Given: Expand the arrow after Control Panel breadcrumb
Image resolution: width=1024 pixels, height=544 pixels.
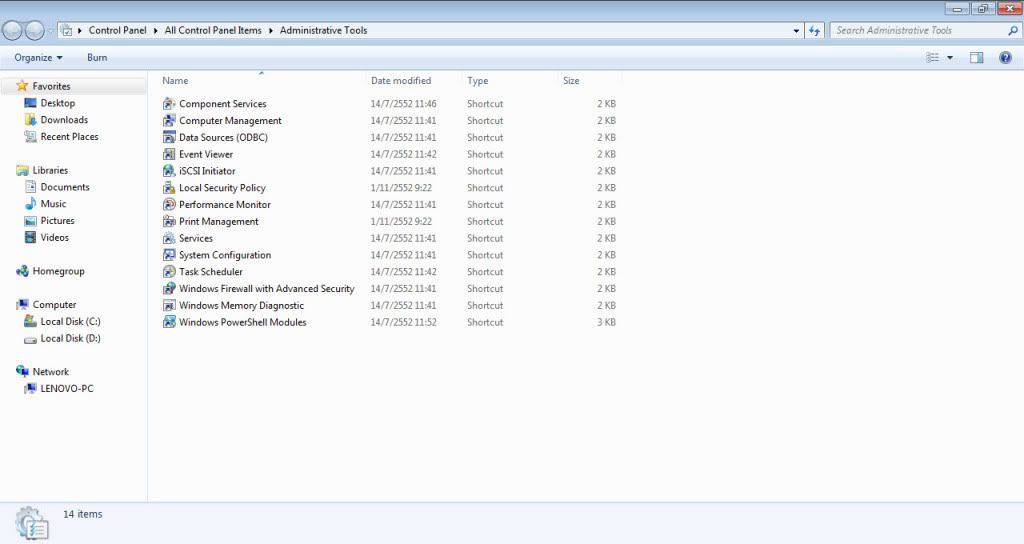Looking at the screenshot, I should pos(156,30).
